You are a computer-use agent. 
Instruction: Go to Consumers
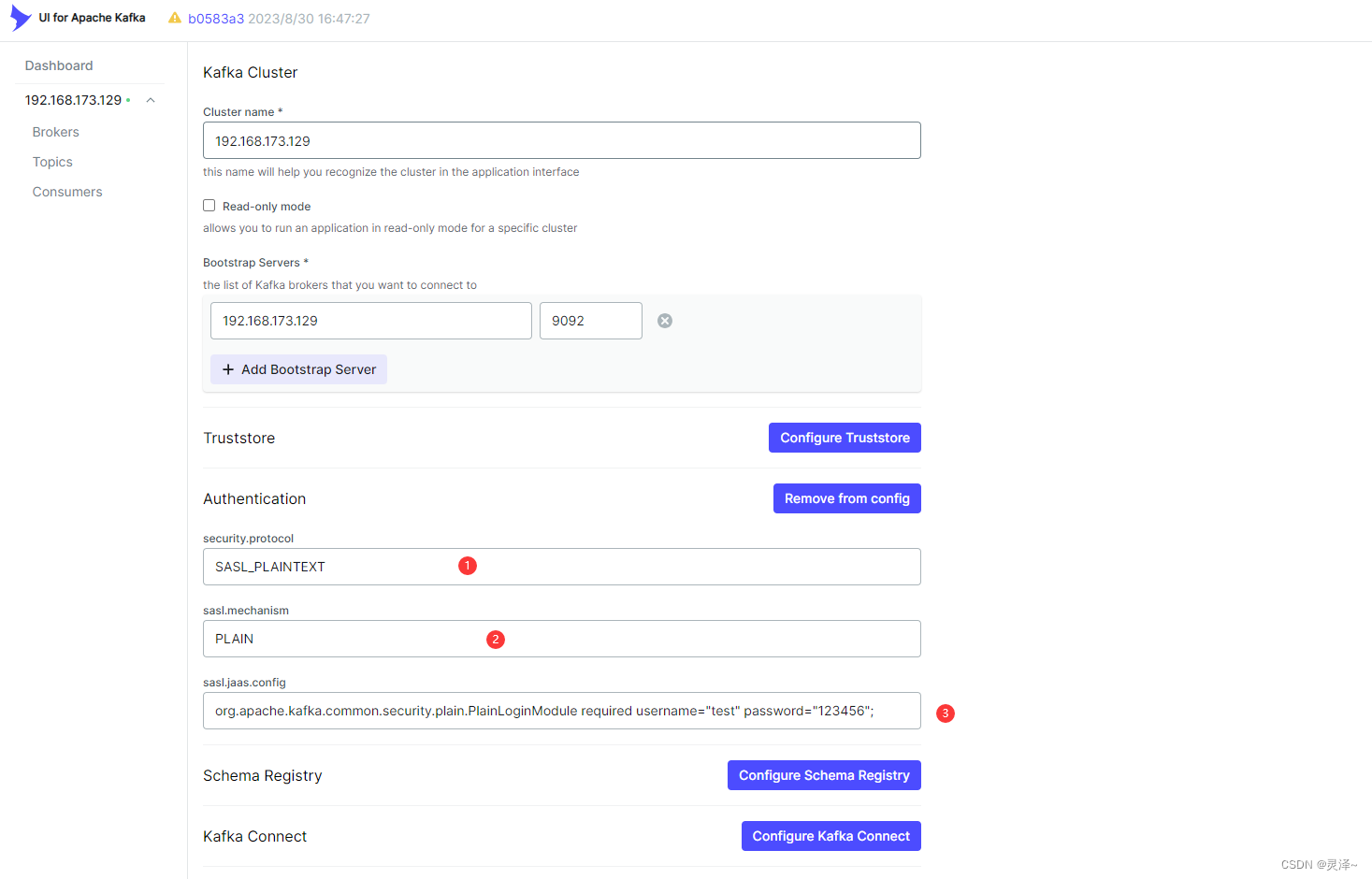[67, 192]
